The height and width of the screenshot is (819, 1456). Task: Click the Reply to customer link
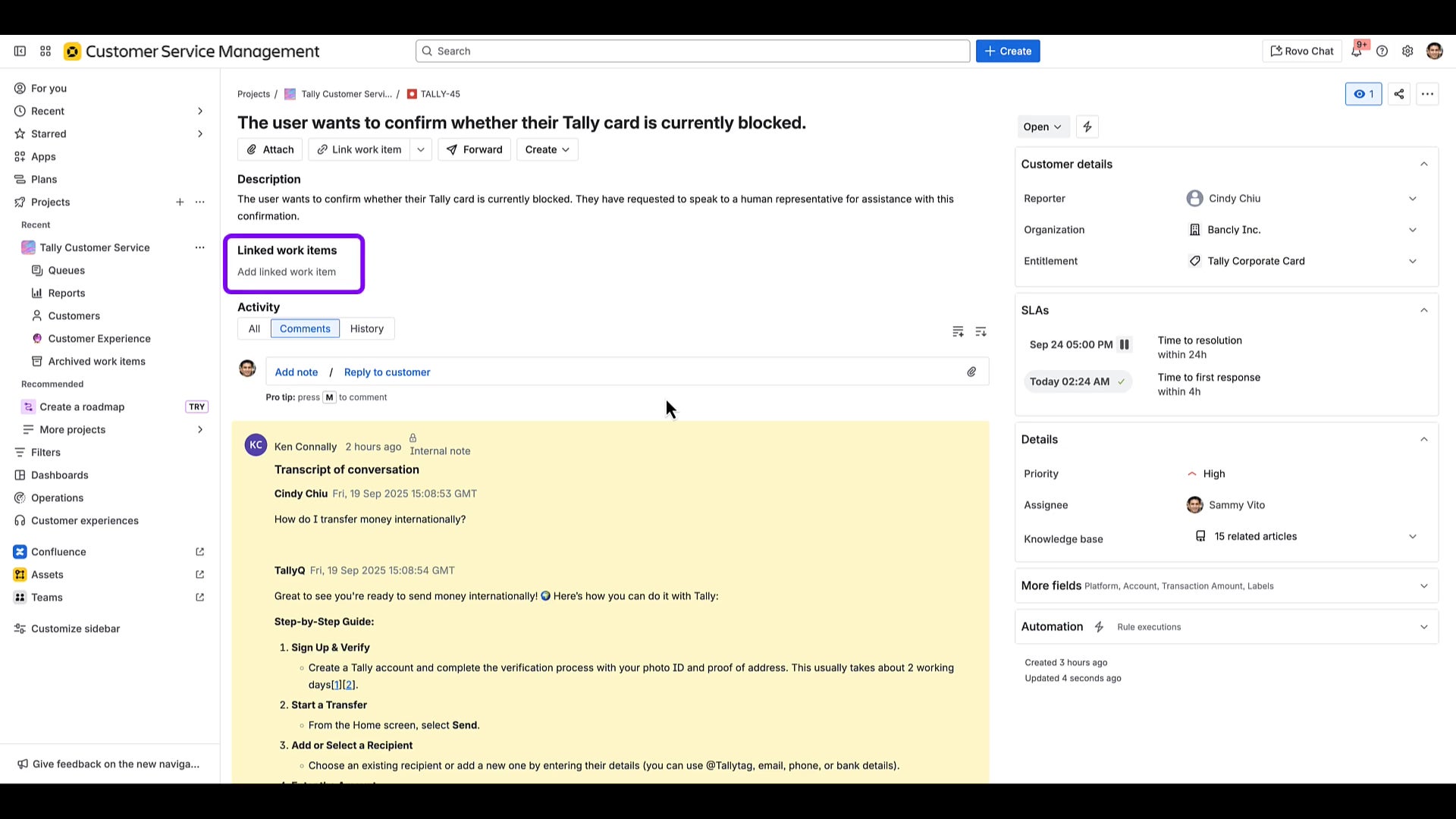[x=387, y=372]
